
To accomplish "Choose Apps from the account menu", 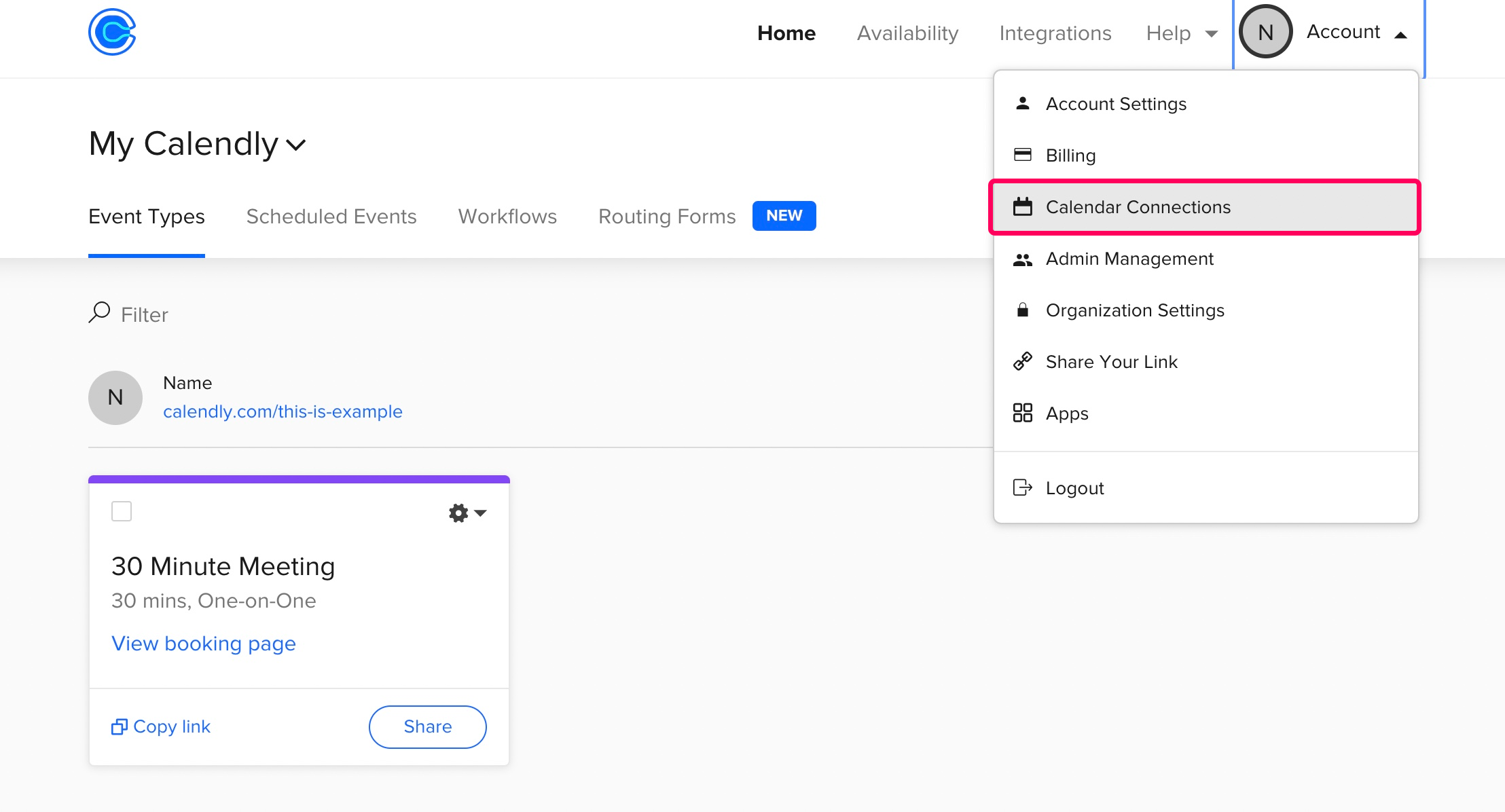I will point(1205,413).
